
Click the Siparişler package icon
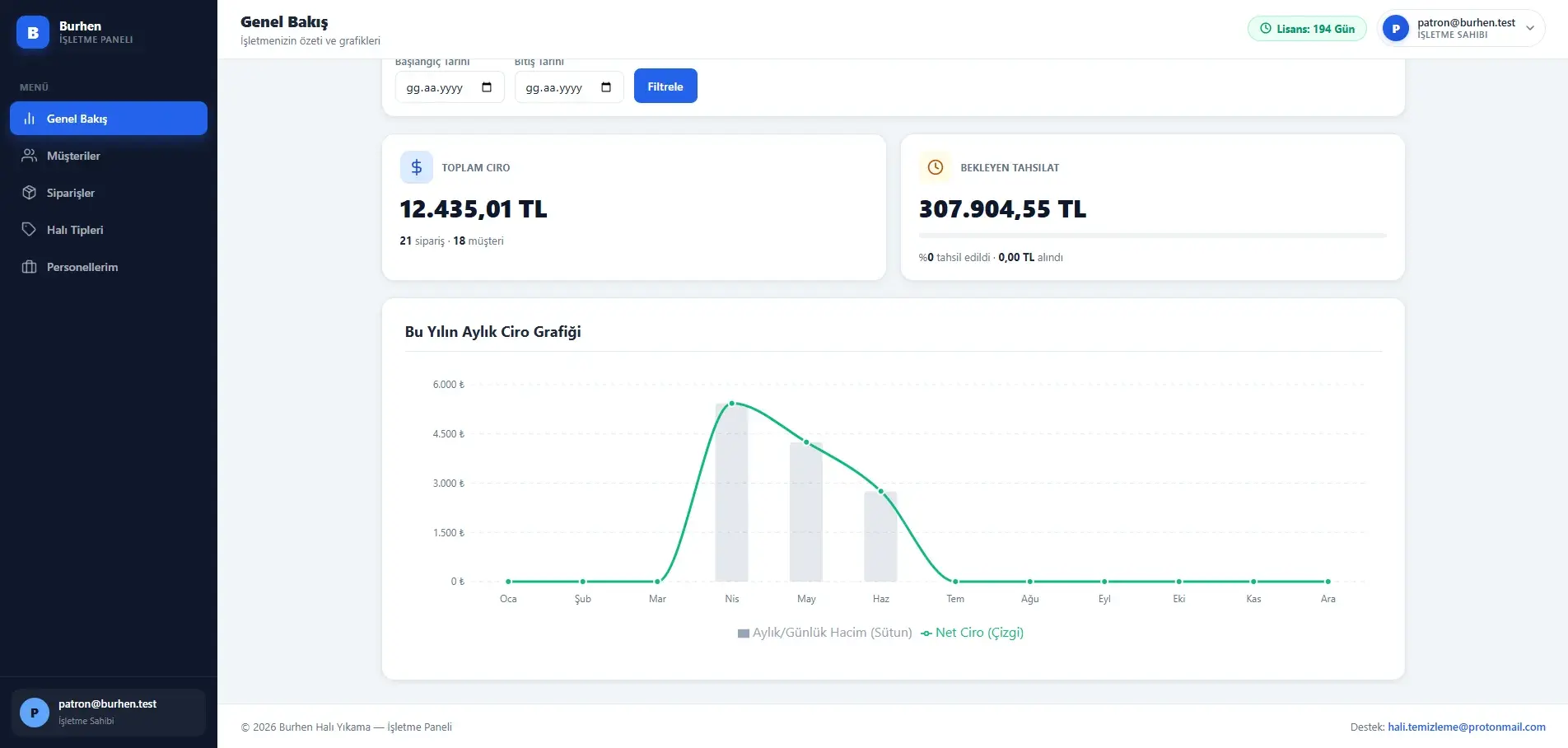[x=30, y=193]
